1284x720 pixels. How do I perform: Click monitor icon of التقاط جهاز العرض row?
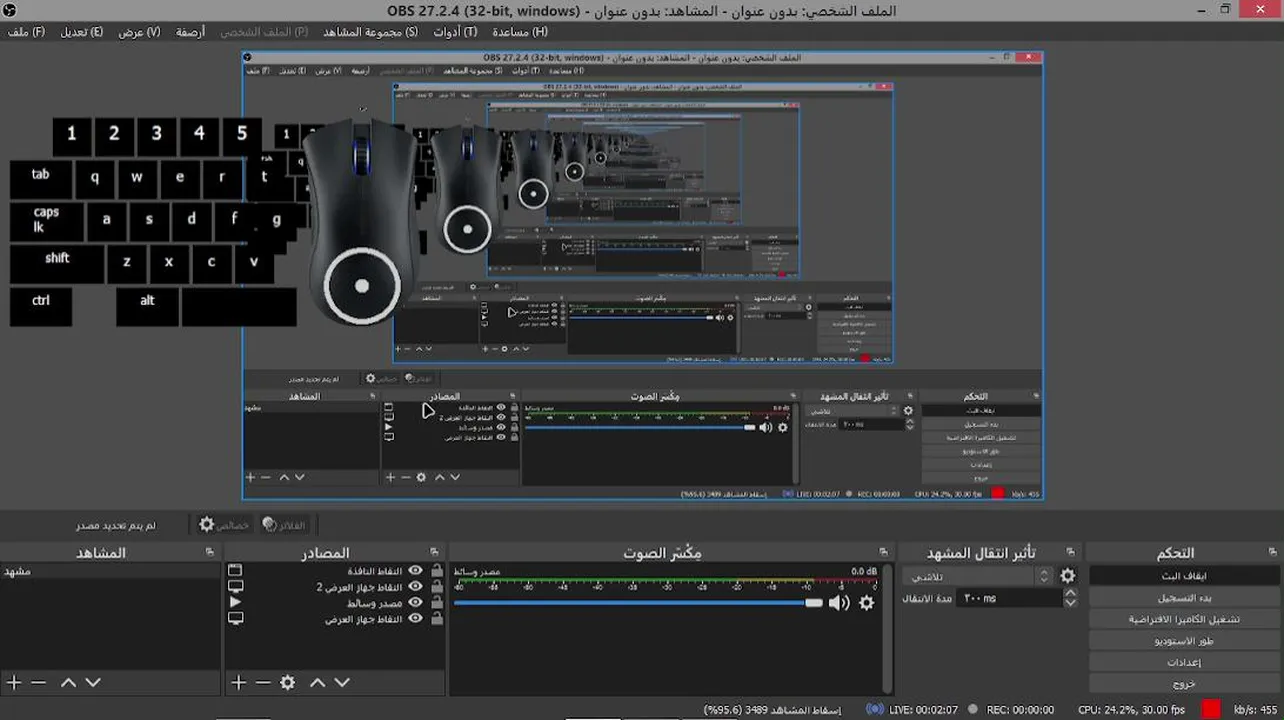tap(236, 619)
